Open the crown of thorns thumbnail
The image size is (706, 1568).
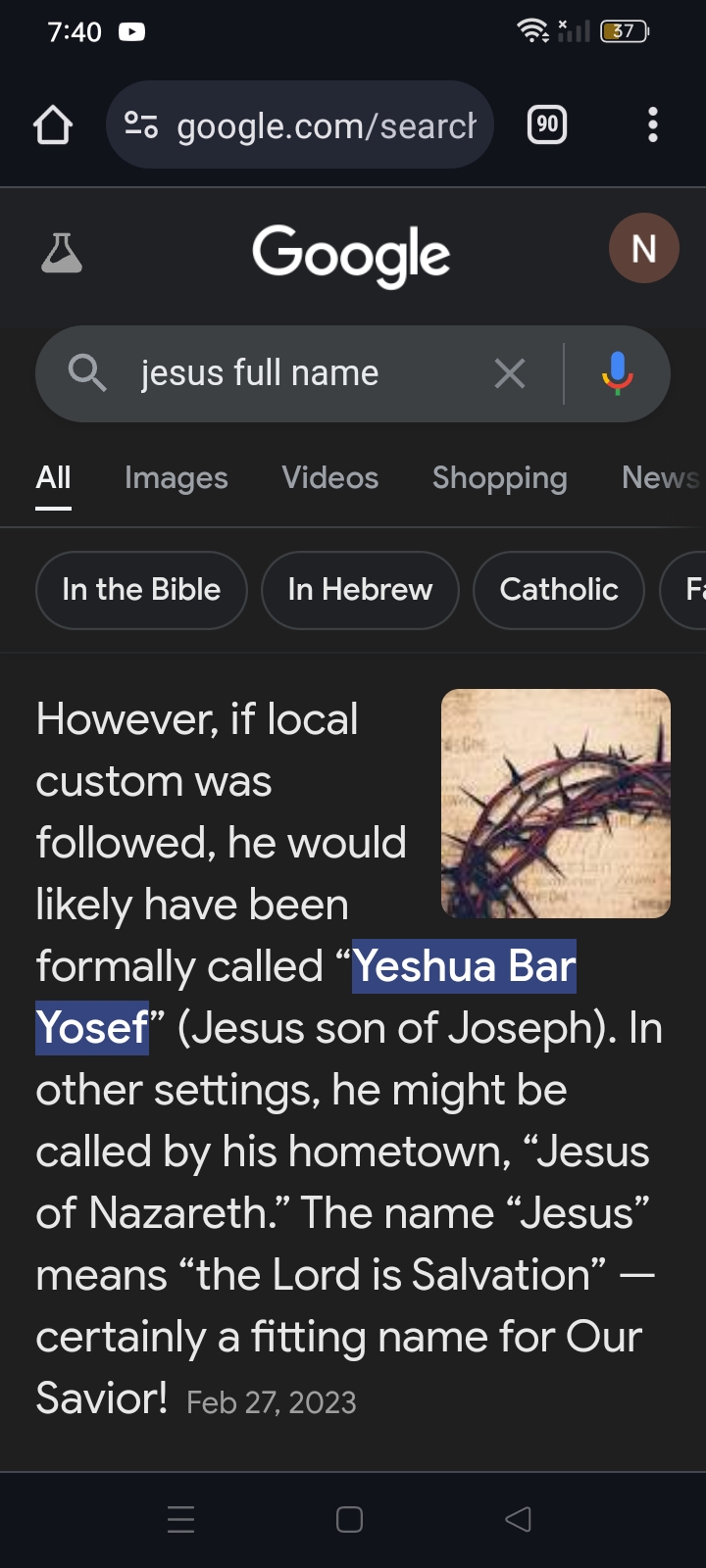pyautogui.click(x=556, y=804)
